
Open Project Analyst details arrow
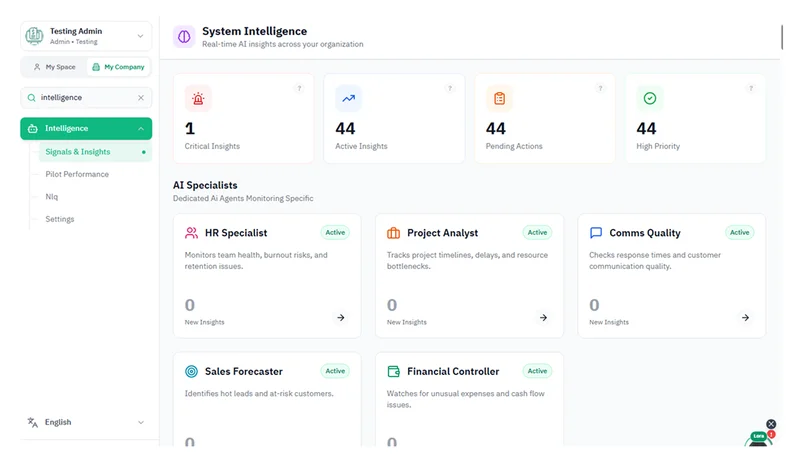[x=543, y=317]
